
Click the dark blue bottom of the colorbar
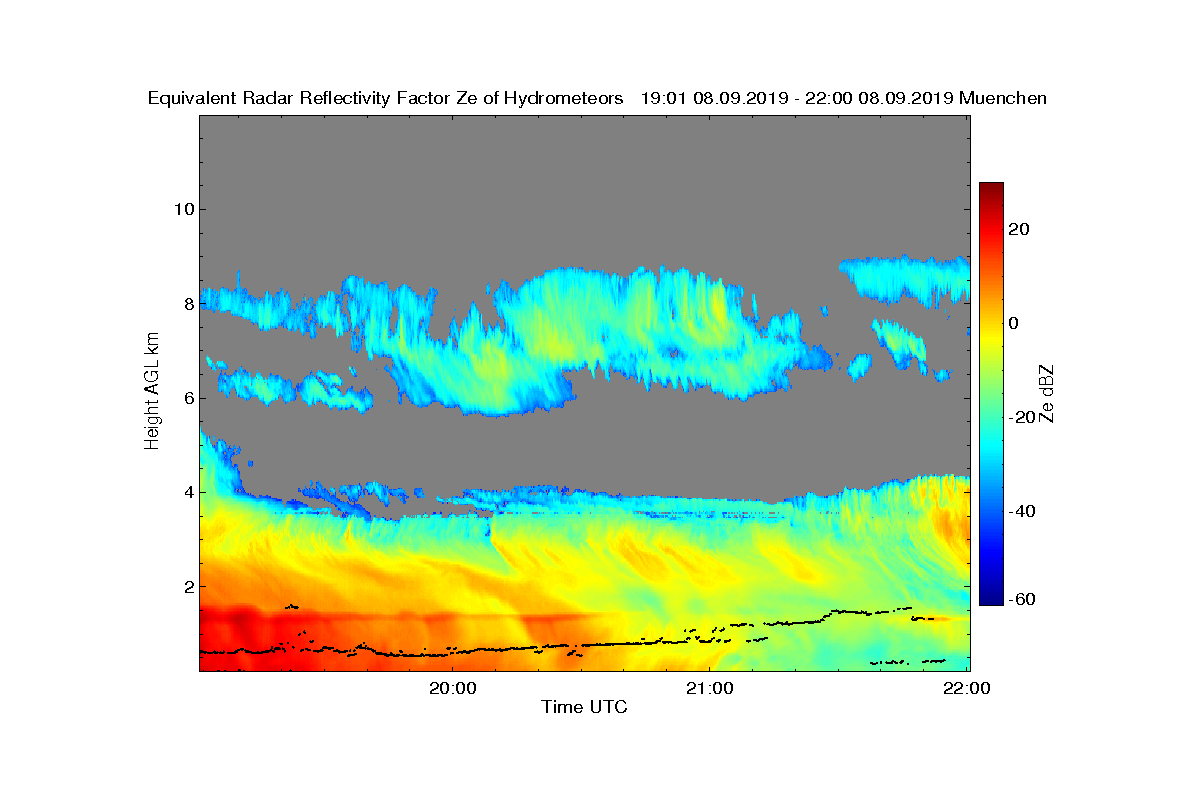[x=991, y=597]
